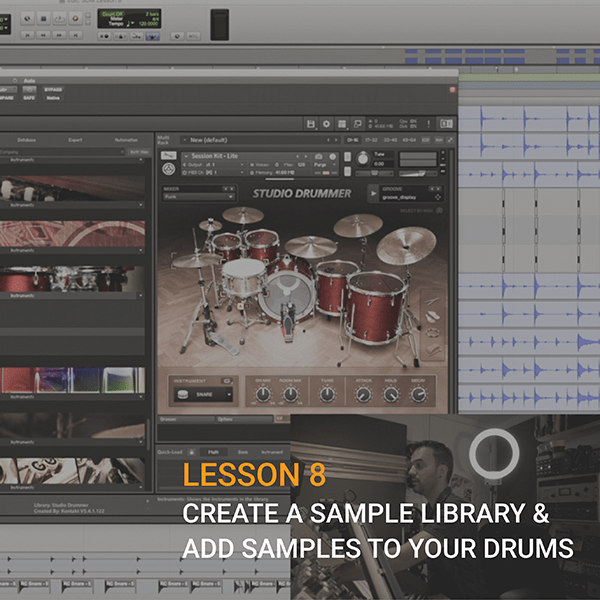
Task: Click the groove drag-and-drop crosshair icon
Action: tap(438, 197)
